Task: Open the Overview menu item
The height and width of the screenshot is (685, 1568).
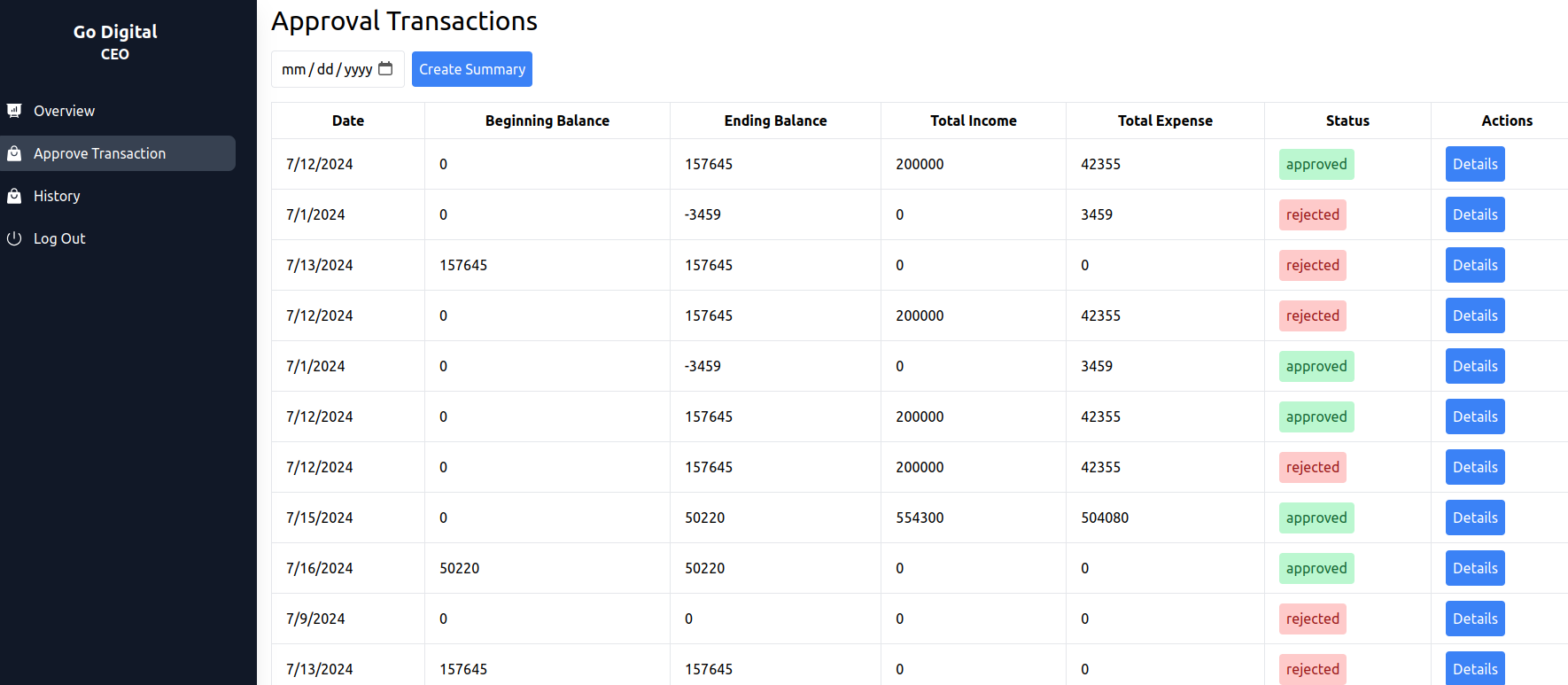Action: pyautogui.click(x=64, y=111)
